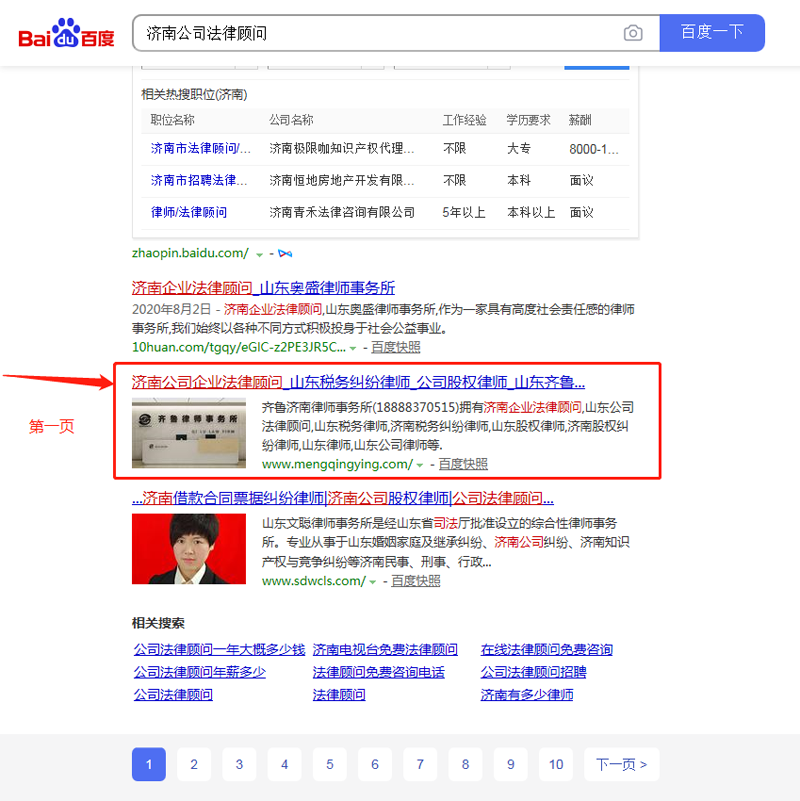Go to results page 2
The height and width of the screenshot is (801, 800).
click(194, 765)
